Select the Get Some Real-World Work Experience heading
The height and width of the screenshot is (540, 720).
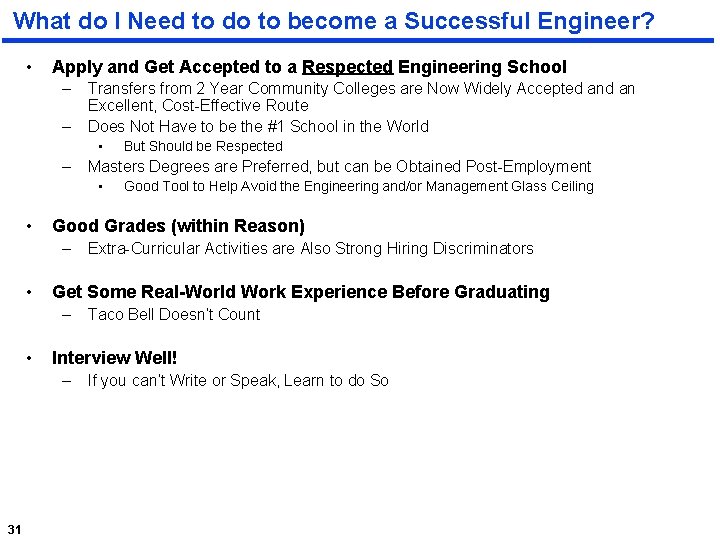pyautogui.click(x=301, y=292)
